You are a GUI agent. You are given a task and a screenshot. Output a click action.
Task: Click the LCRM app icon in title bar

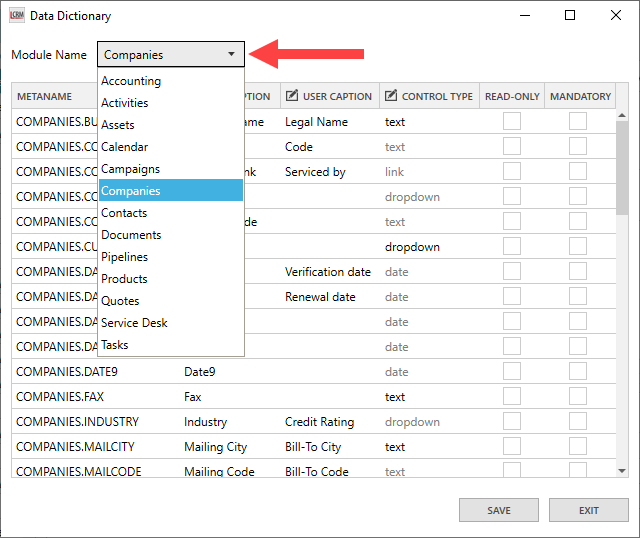(16, 16)
